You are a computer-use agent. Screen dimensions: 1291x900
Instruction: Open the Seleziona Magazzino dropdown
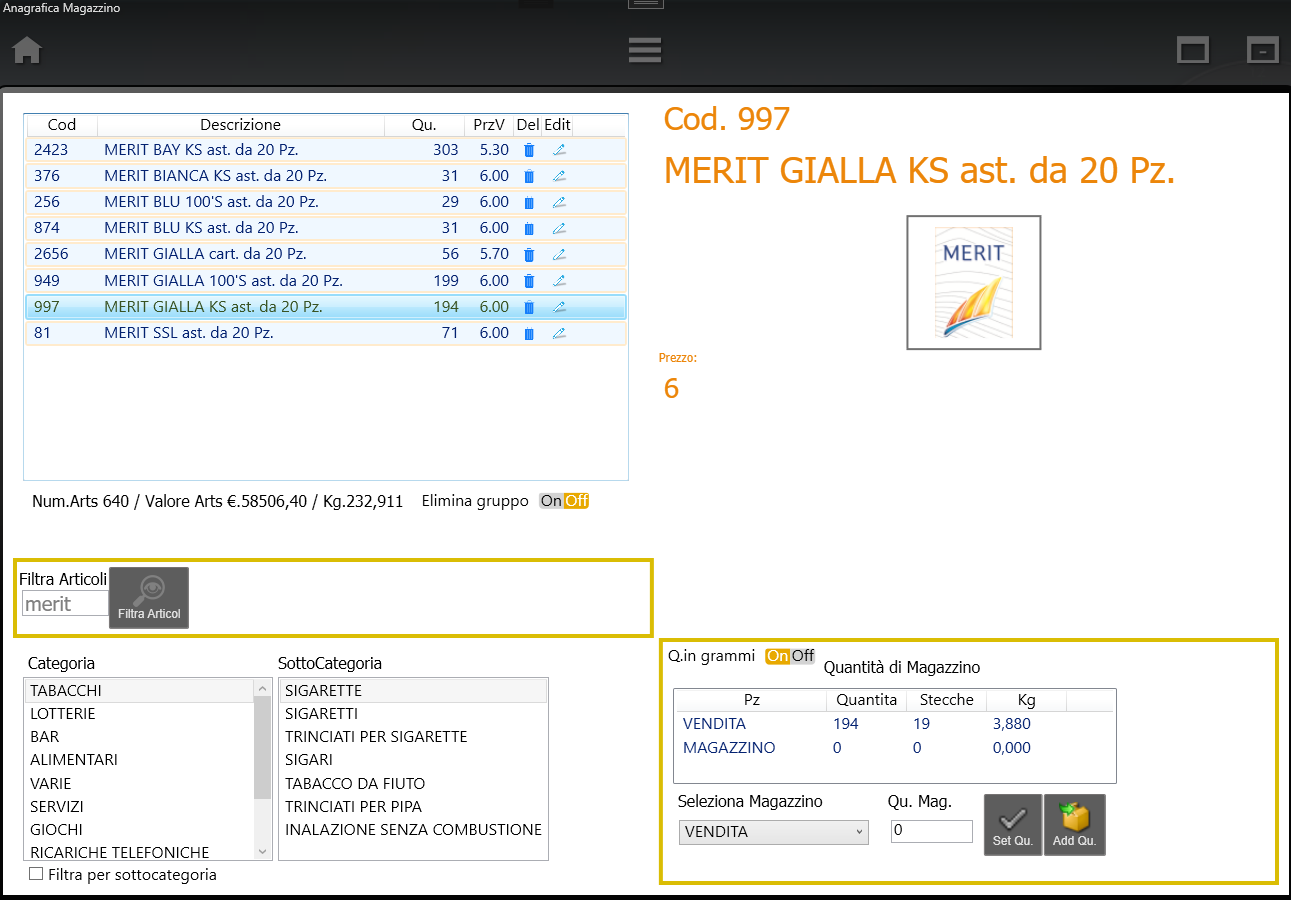[x=773, y=832]
